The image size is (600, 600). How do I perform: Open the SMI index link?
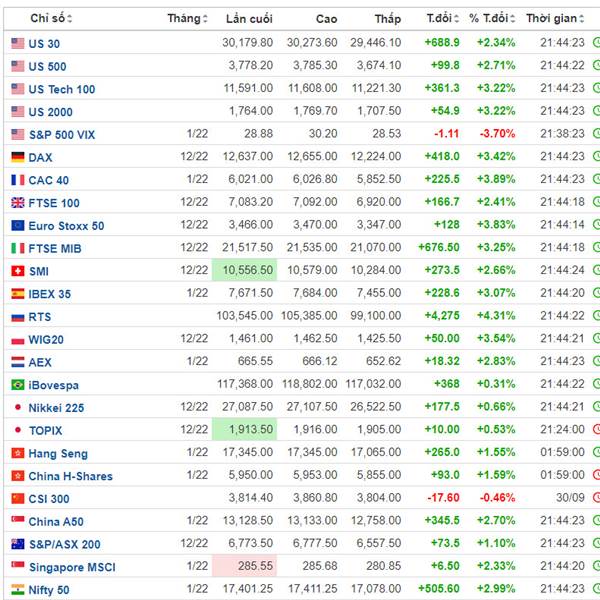coord(39,271)
